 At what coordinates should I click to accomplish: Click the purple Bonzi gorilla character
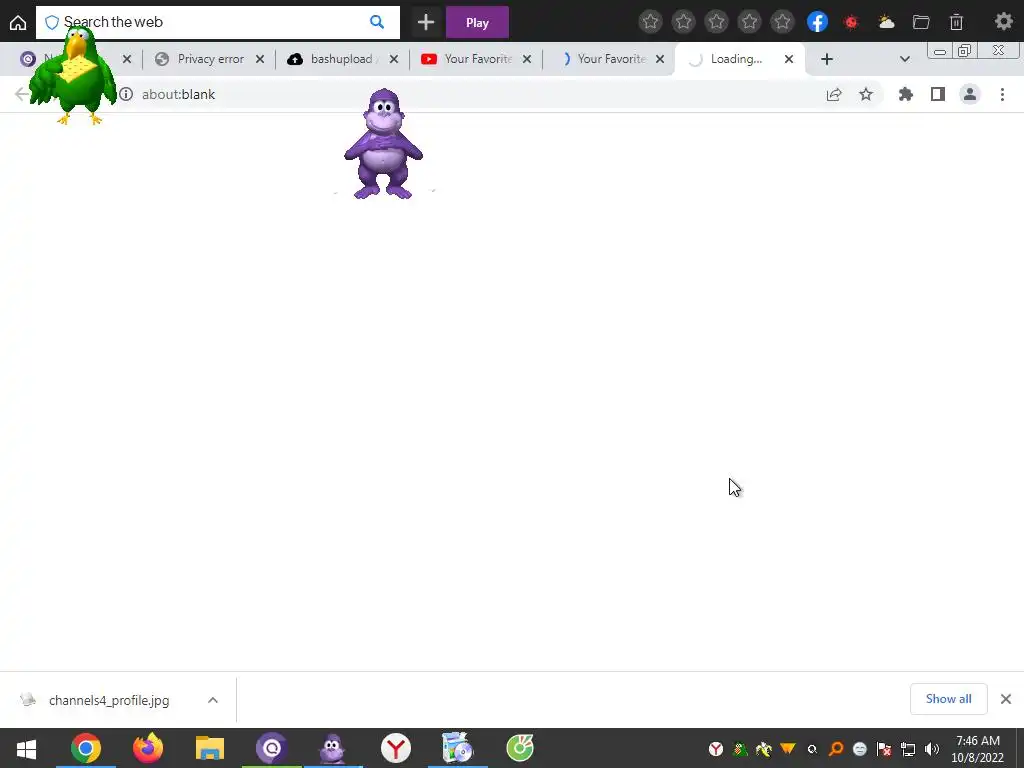pyautogui.click(x=383, y=144)
